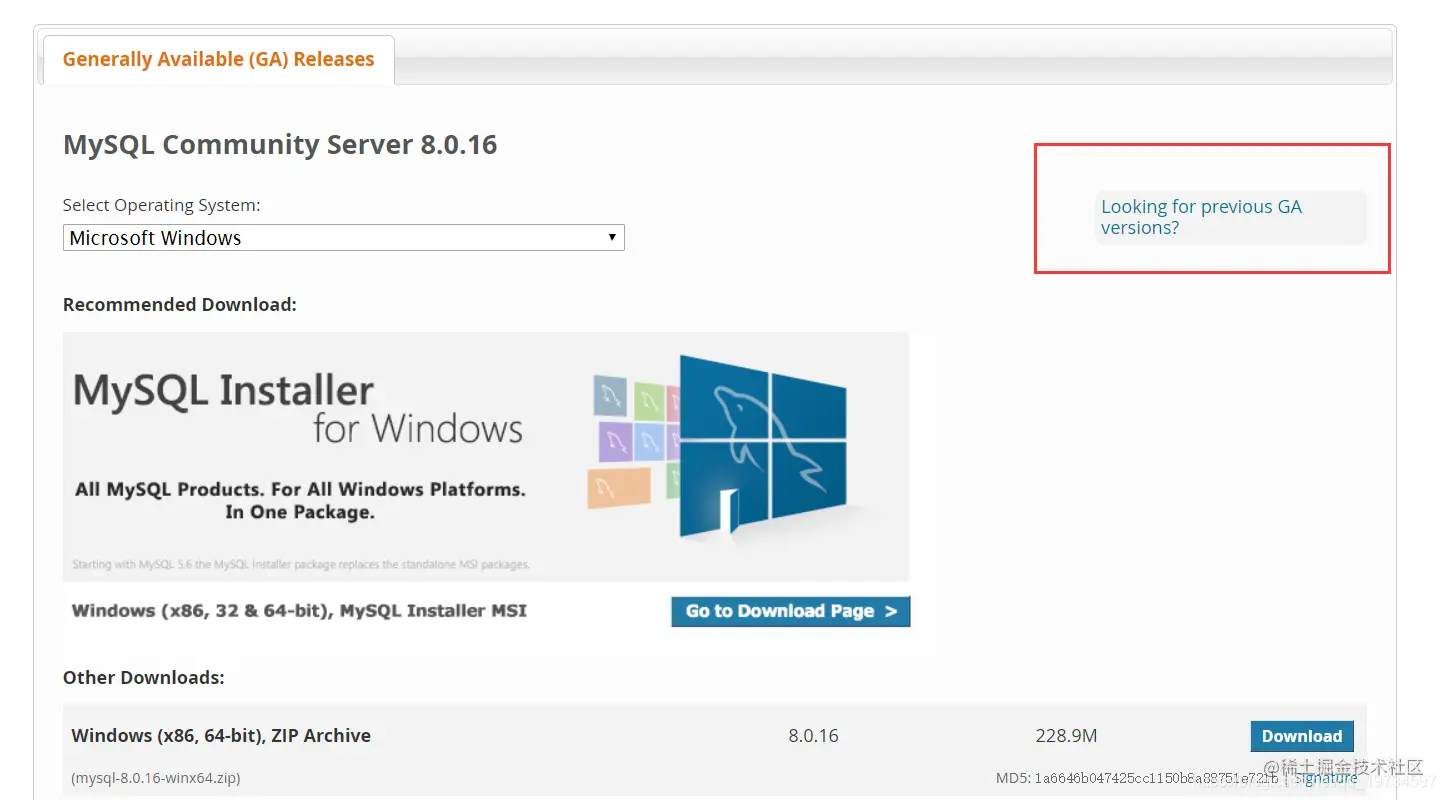This screenshot has width=1446, height=800.
Task: Click the 'Recommended Download:' label
Action: point(180,305)
